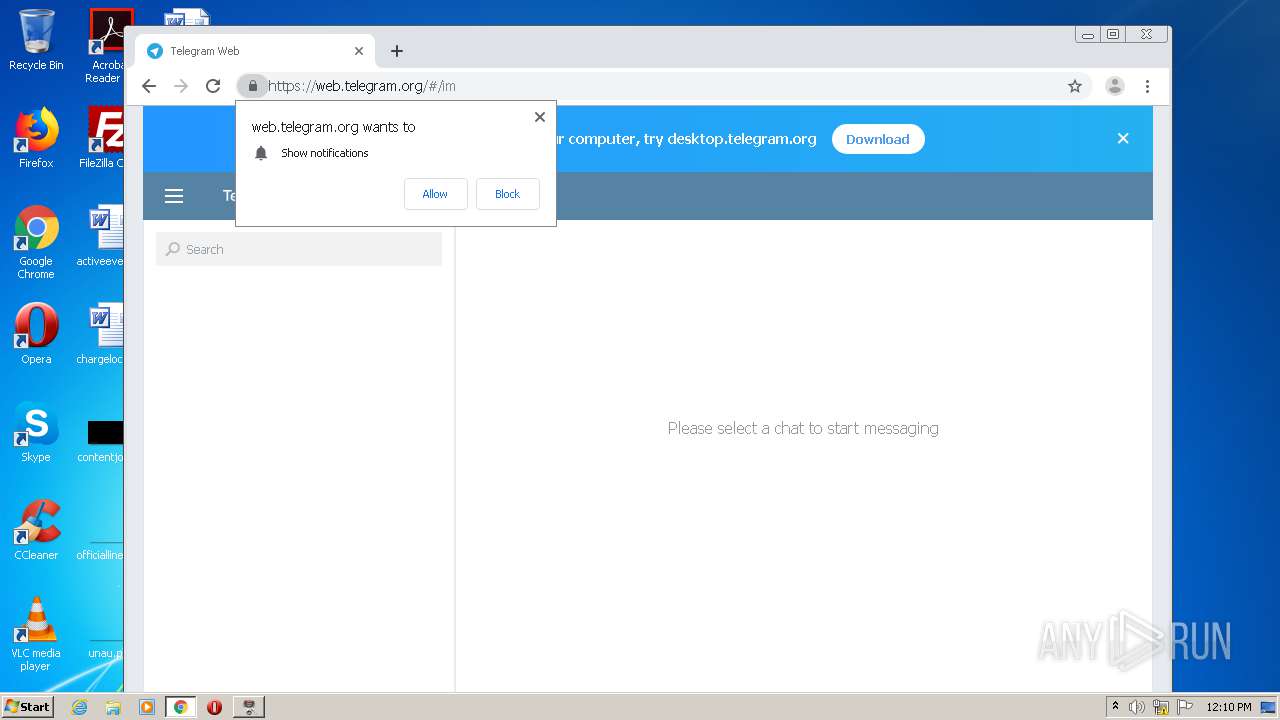Open the Windows Start menu

28,706
